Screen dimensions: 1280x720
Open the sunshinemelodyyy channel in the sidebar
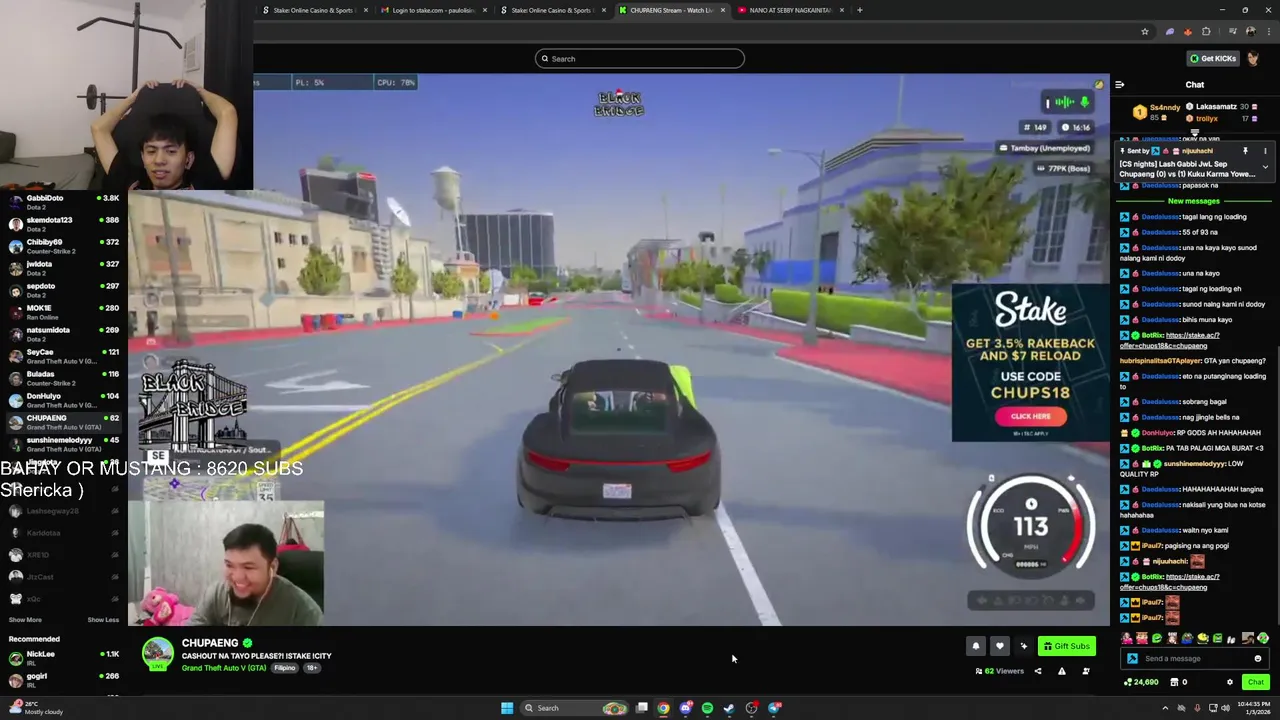[x=63, y=444]
